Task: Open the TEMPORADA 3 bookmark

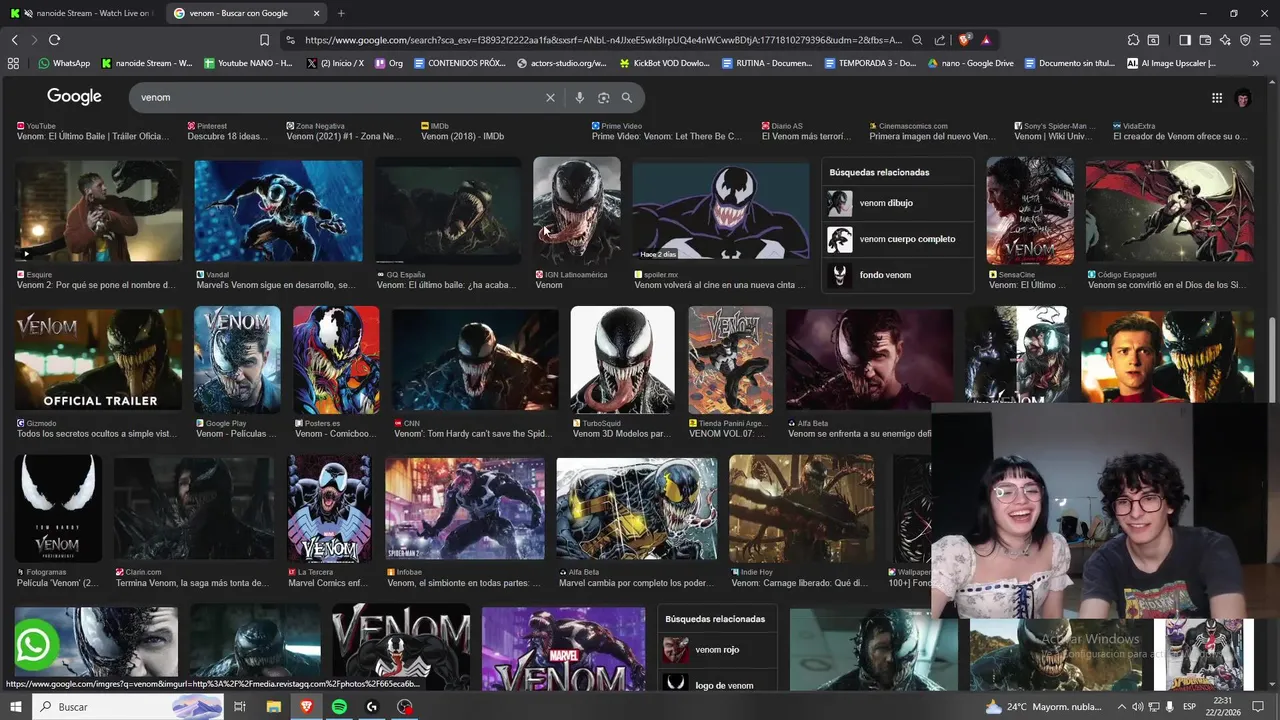Action: [x=870, y=63]
